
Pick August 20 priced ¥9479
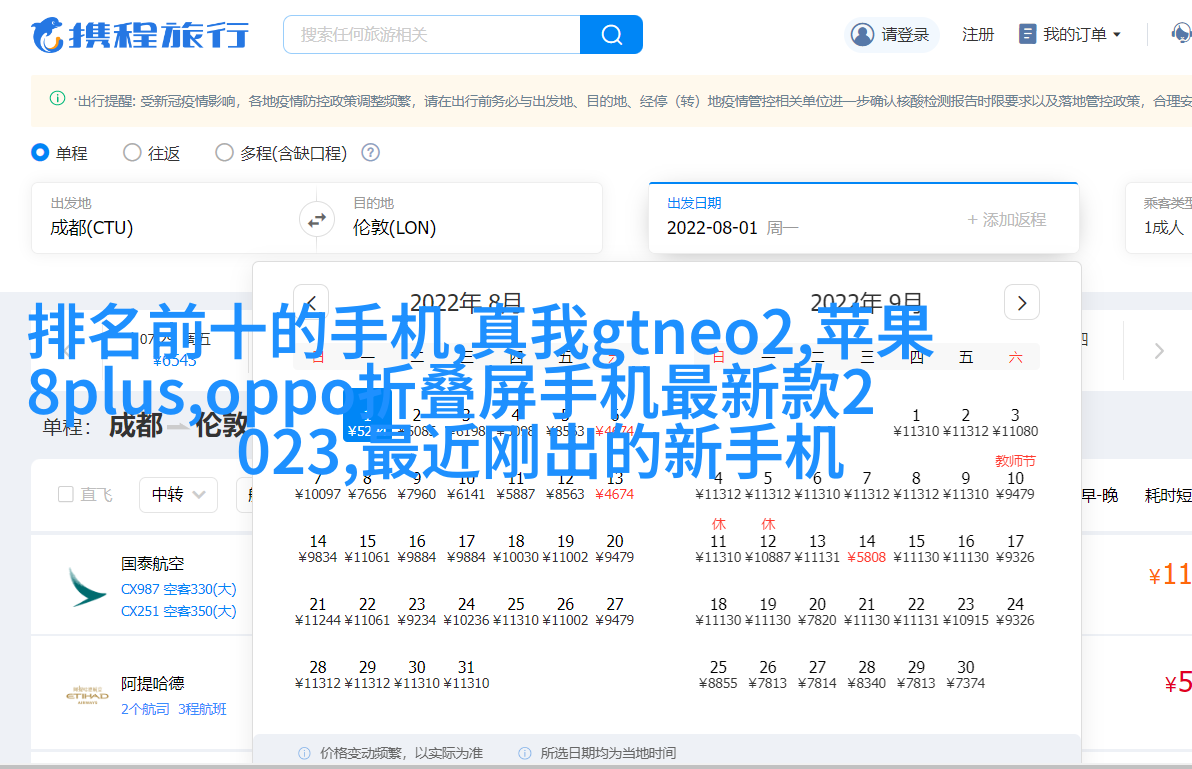pyautogui.click(x=615, y=549)
